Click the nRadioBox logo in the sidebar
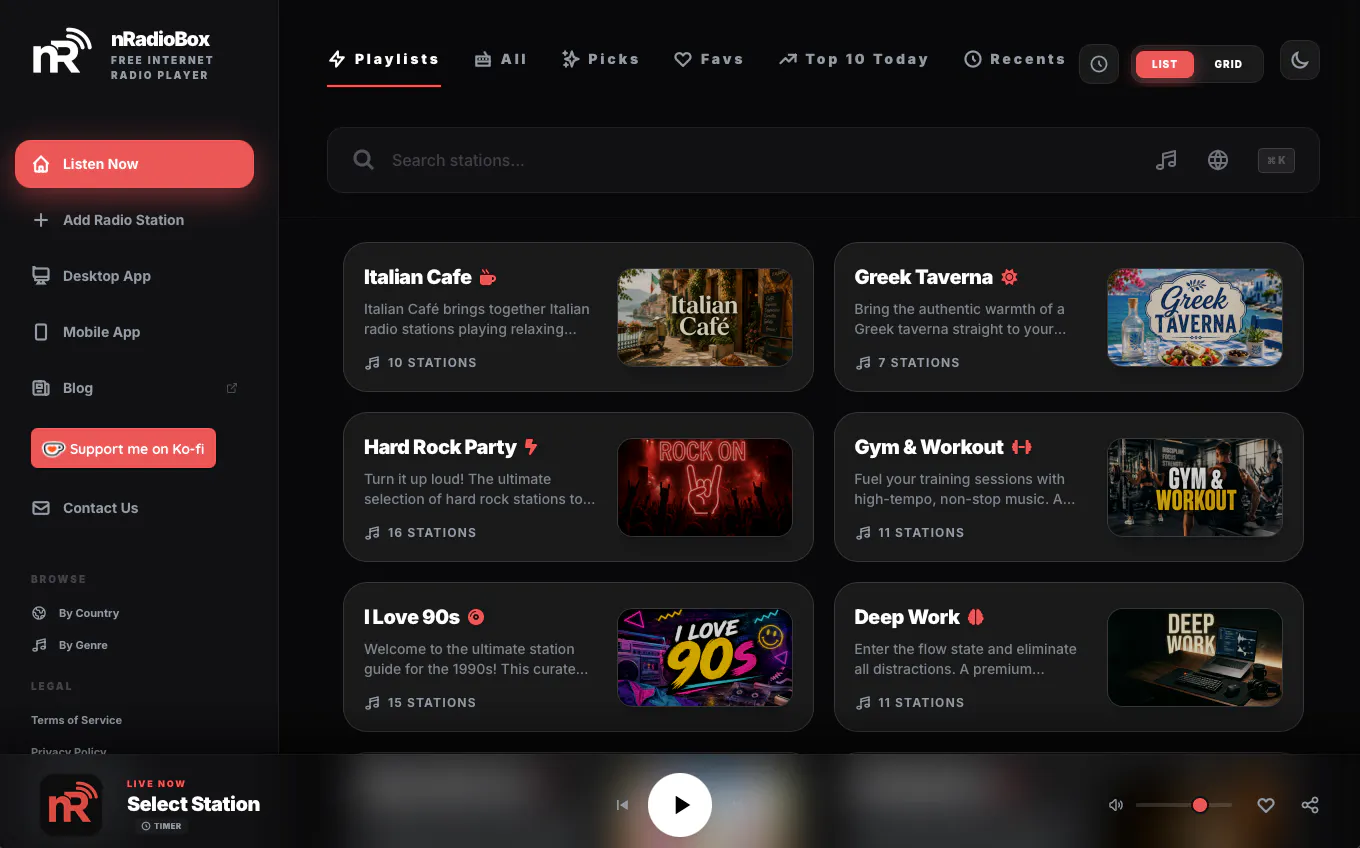 pyautogui.click(x=62, y=52)
